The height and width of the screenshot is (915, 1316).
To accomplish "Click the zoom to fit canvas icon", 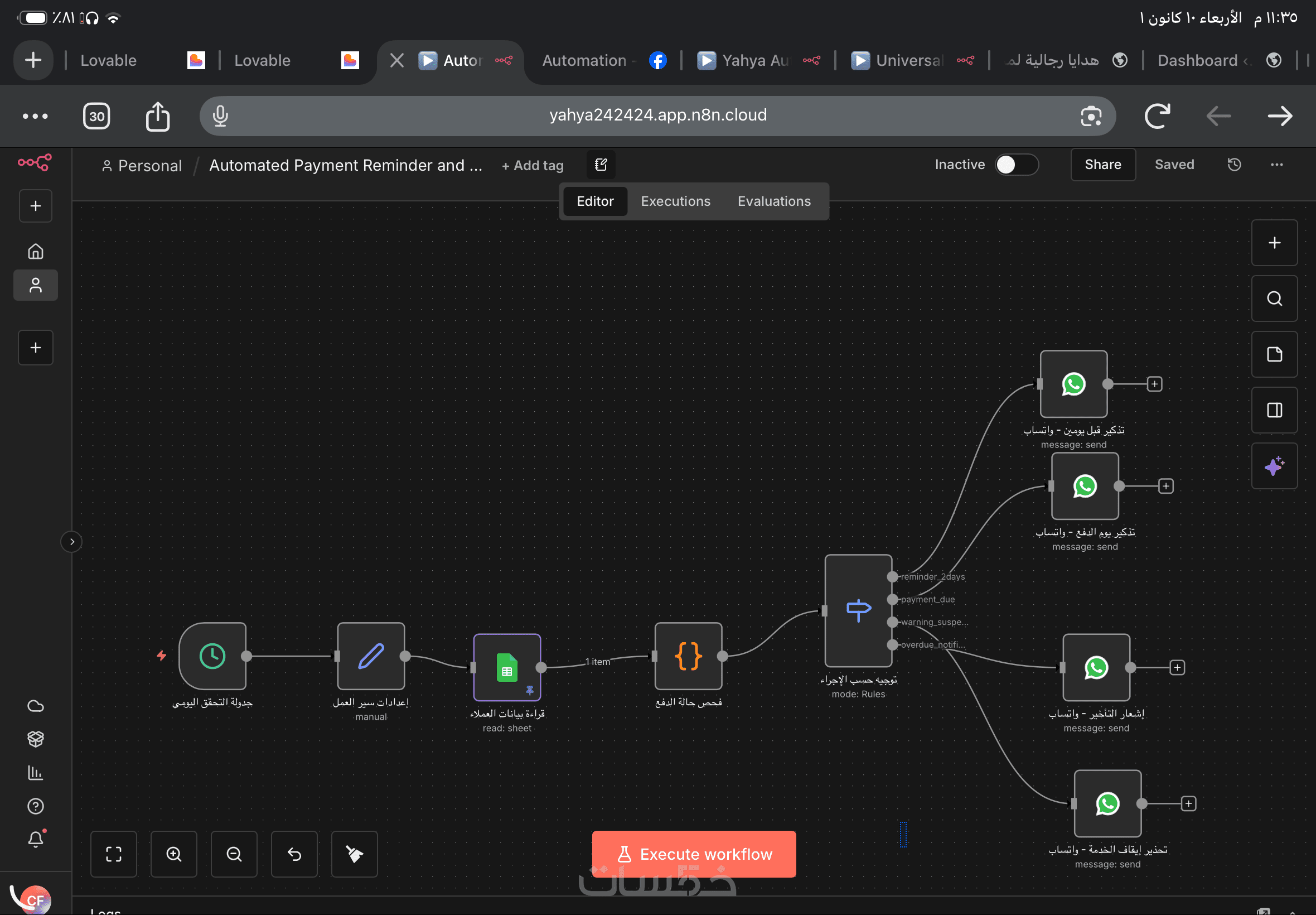I will (x=113, y=854).
